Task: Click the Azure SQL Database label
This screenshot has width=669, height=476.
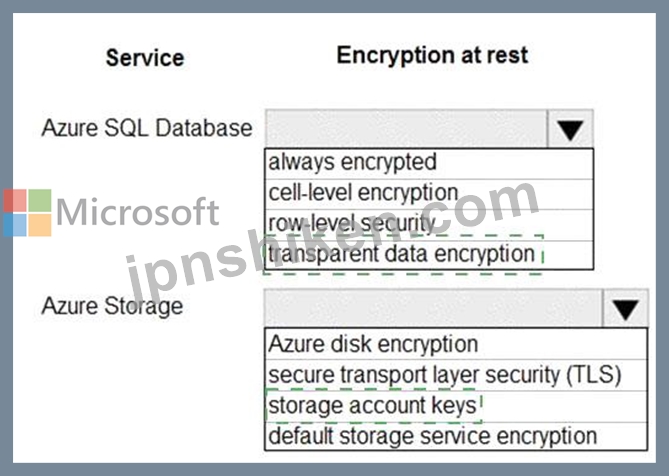Action: 147,128
